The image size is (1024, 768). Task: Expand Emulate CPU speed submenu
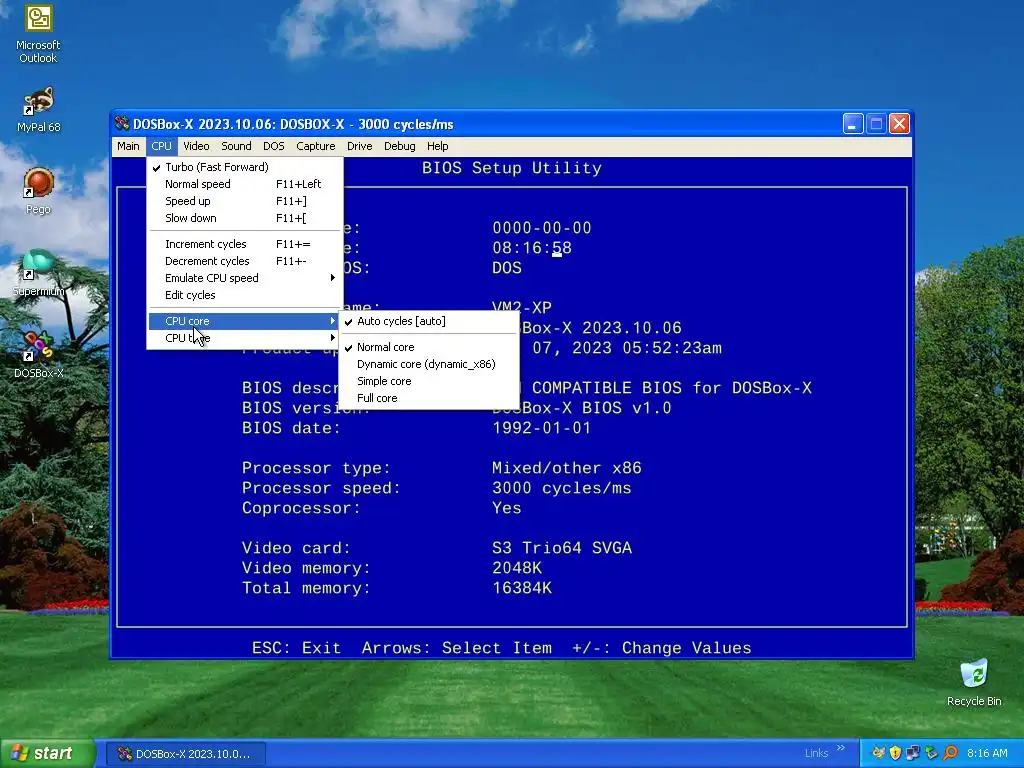pyautogui.click(x=245, y=278)
